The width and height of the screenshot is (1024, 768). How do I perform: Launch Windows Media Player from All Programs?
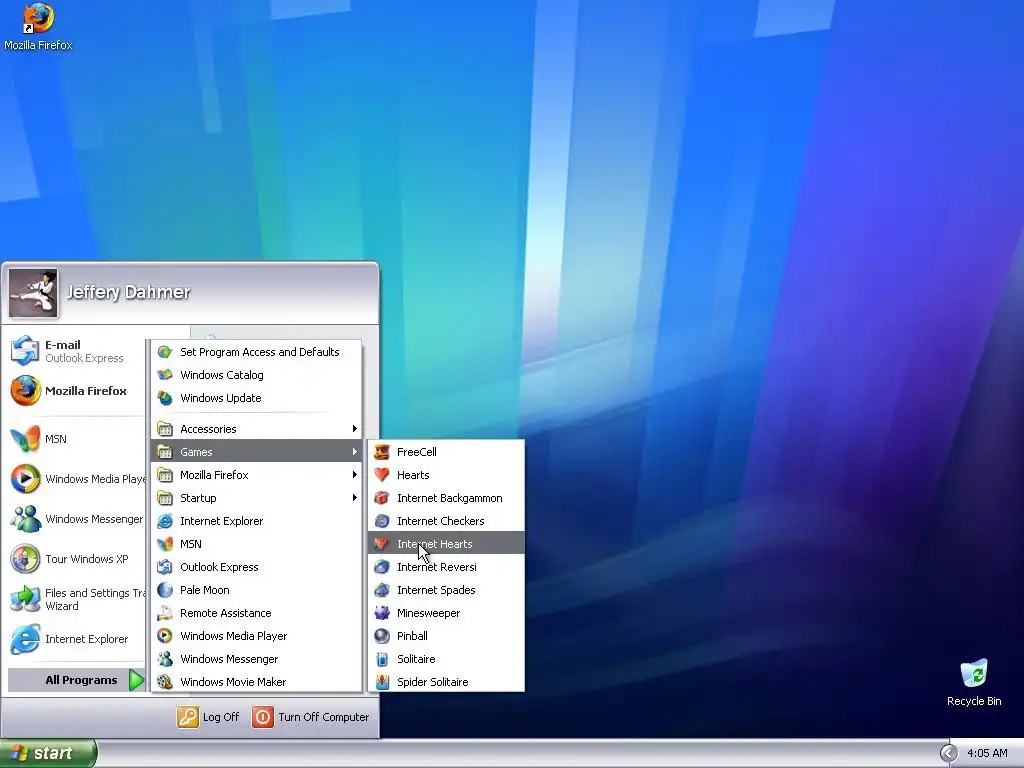click(257, 636)
